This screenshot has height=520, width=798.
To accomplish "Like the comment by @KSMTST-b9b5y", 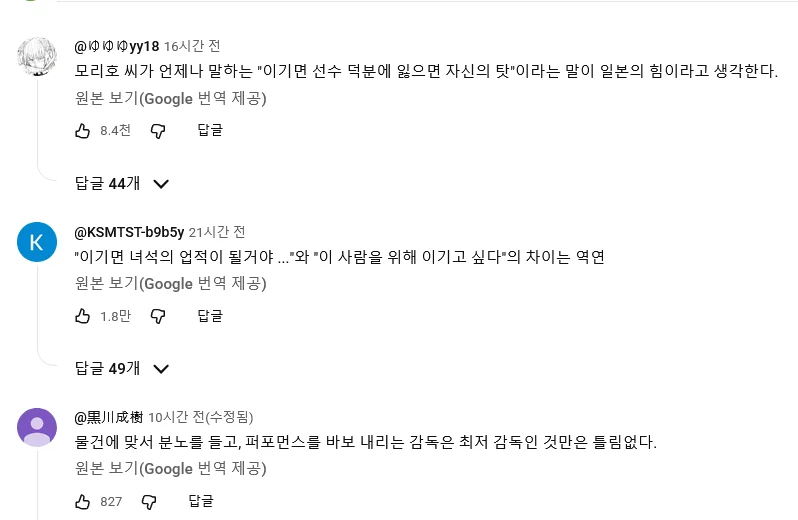I will coord(82,316).
